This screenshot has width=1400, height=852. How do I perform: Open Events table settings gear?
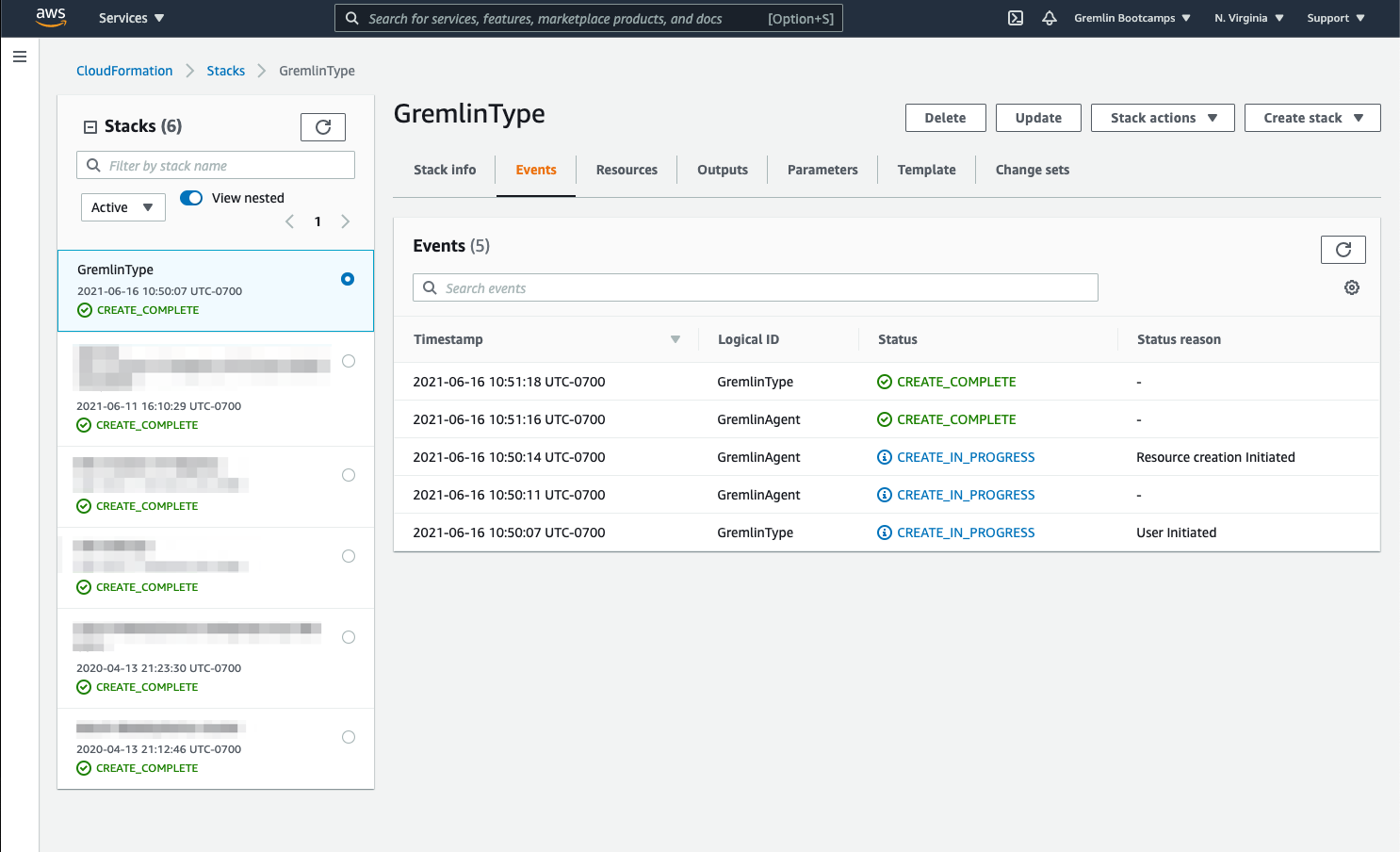click(x=1352, y=287)
